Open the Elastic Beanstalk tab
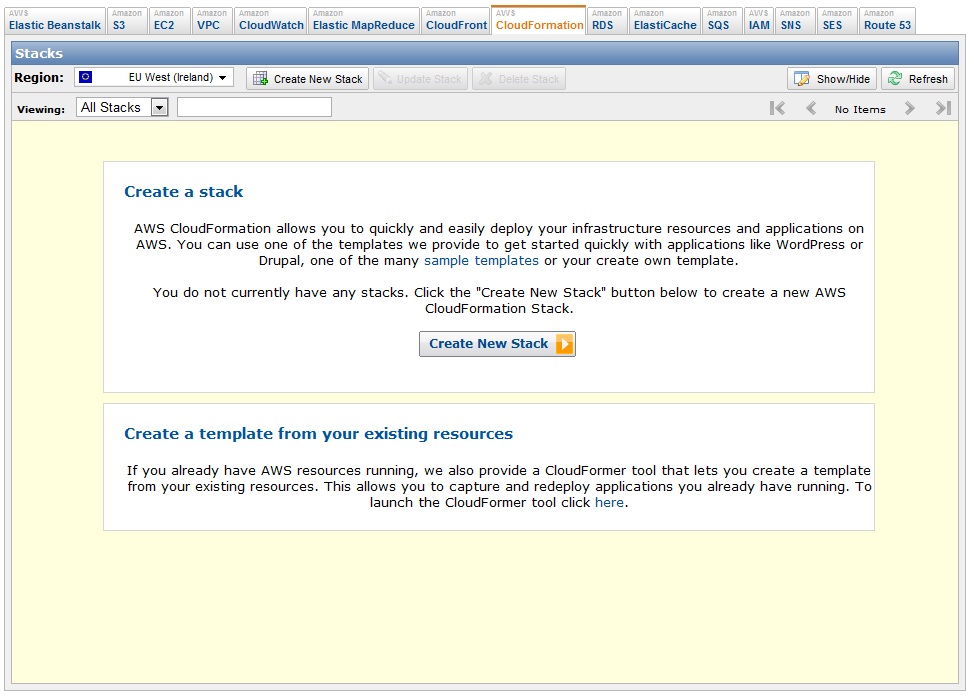This screenshot has width=968, height=695. [54, 20]
